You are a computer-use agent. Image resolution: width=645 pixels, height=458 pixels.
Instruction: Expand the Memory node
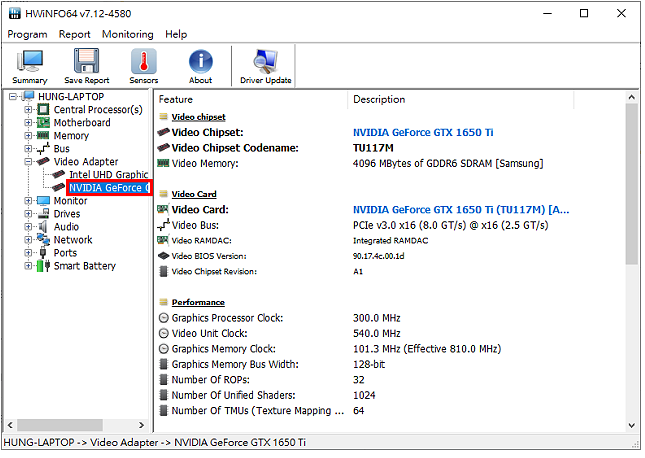click(x=28, y=136)
